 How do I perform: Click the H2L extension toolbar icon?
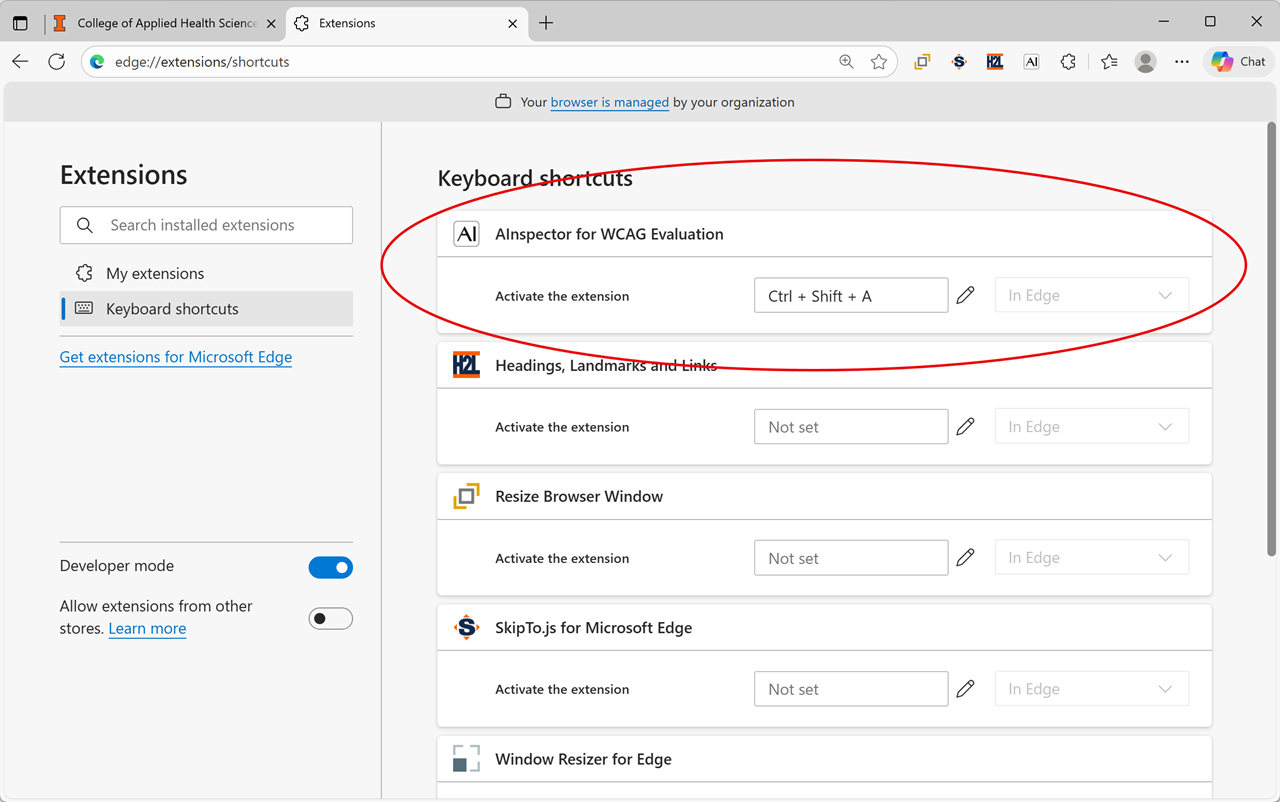point(995,62)
